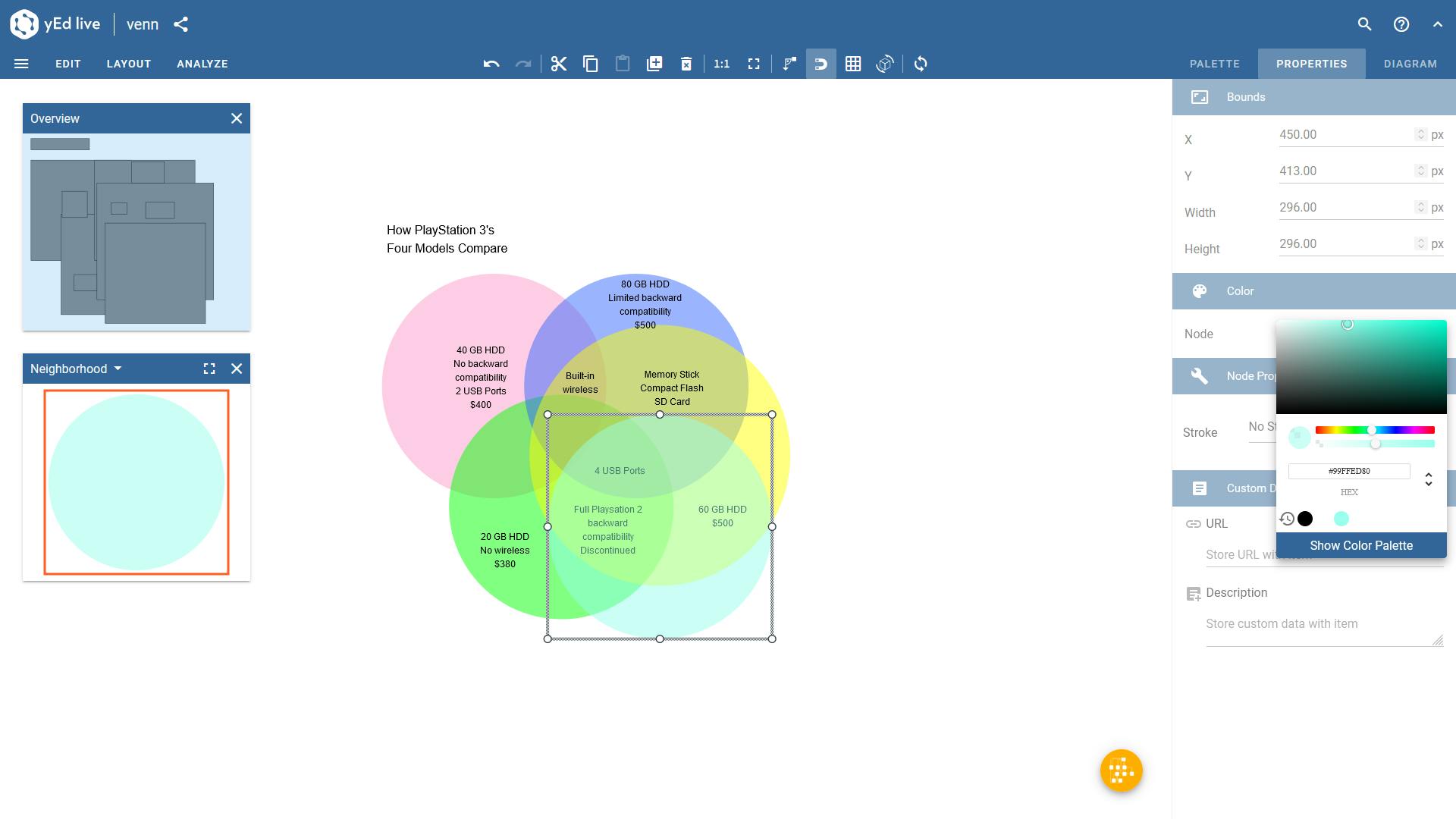Switch color format with HEX arrows
The image size is (1456, 819).
click(1429, 479)
